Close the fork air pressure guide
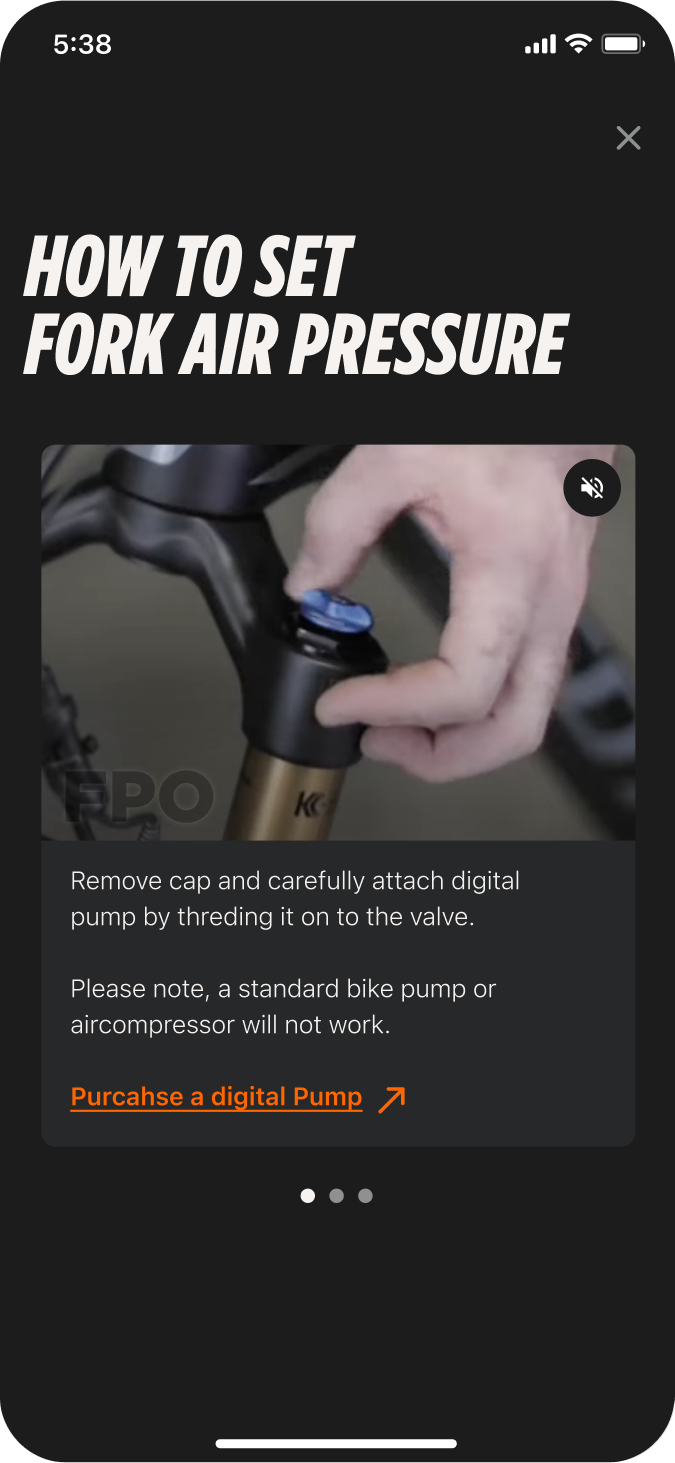The width and height of the screenshot is (675, 1463). click(x=628, y=138)
